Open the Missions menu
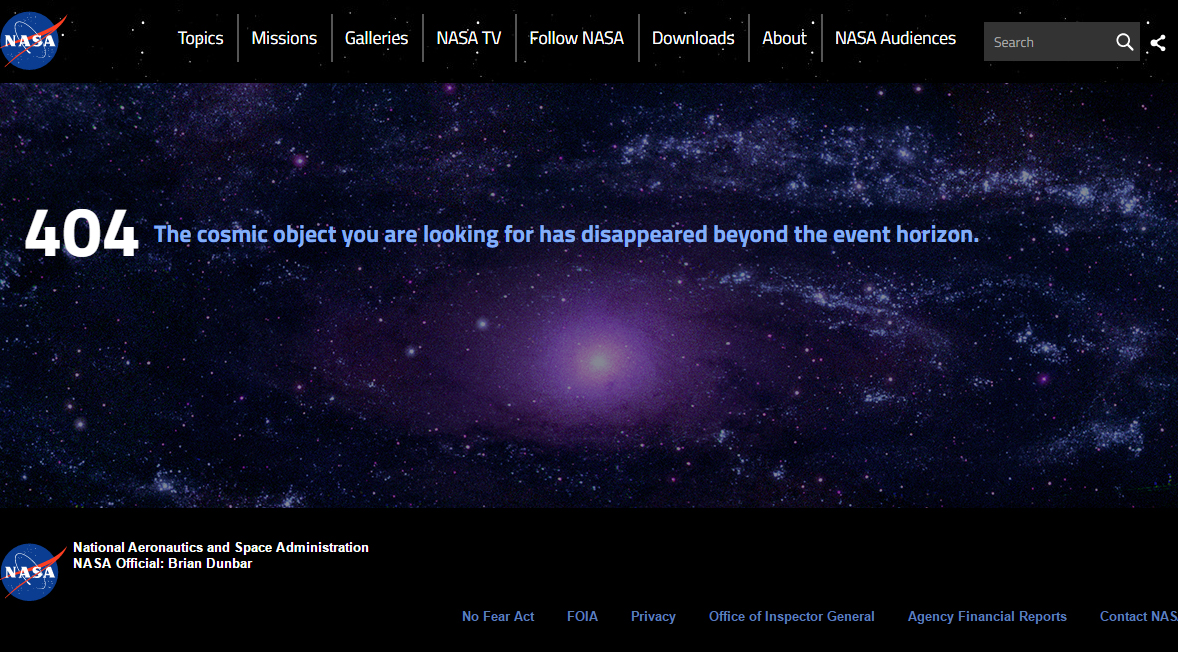 tap(284, 38)
